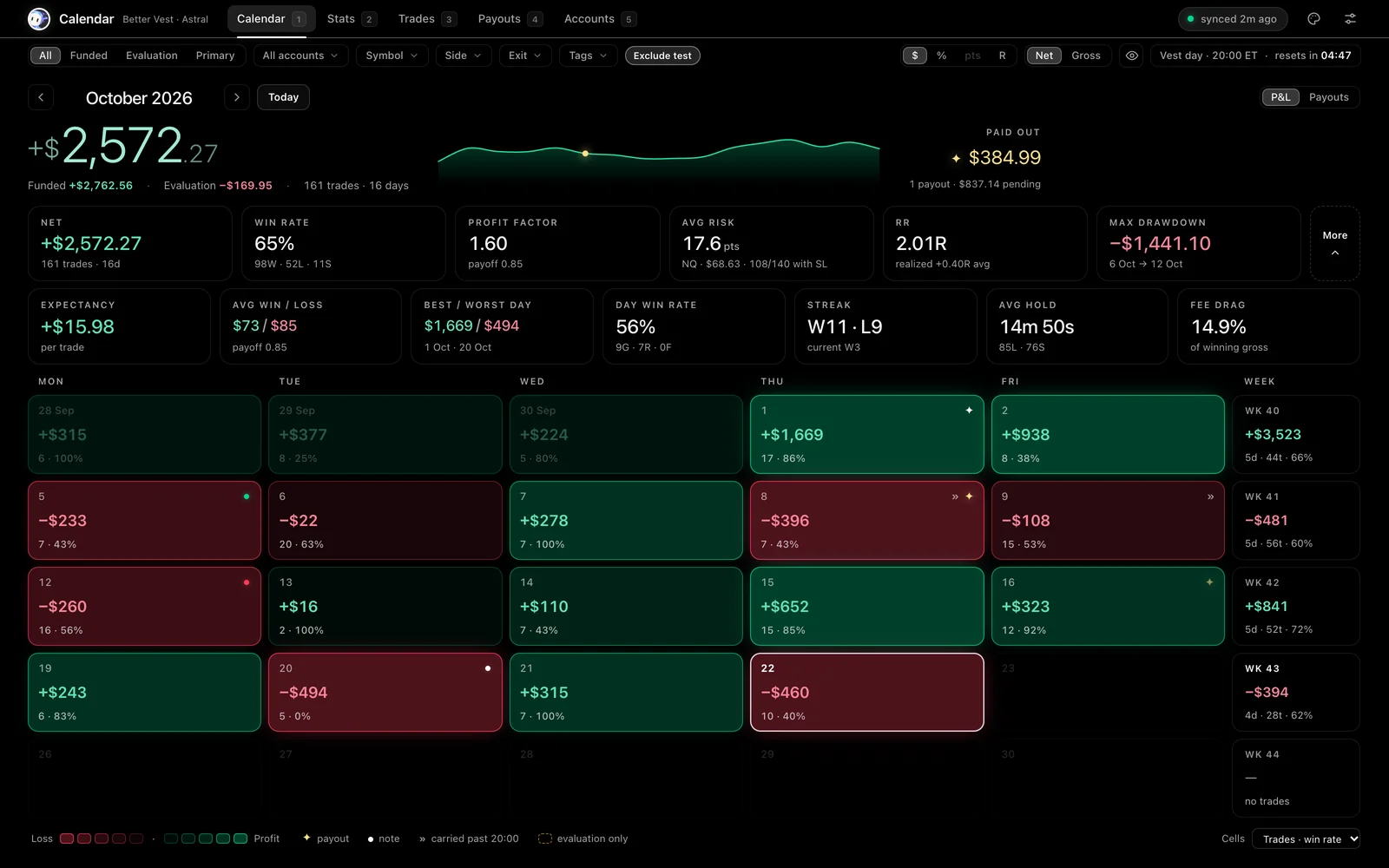Open the Stats tab
1389x868 pixels.
click(x=351, y=18)
